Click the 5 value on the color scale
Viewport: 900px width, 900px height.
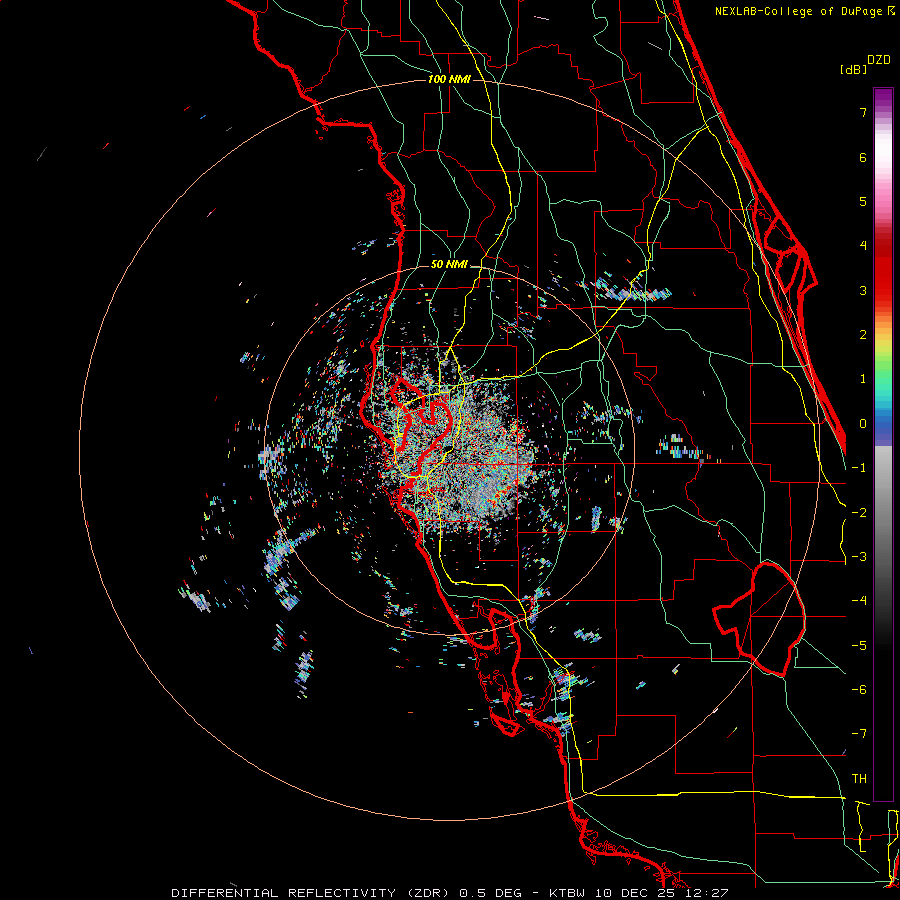[863, 201]
